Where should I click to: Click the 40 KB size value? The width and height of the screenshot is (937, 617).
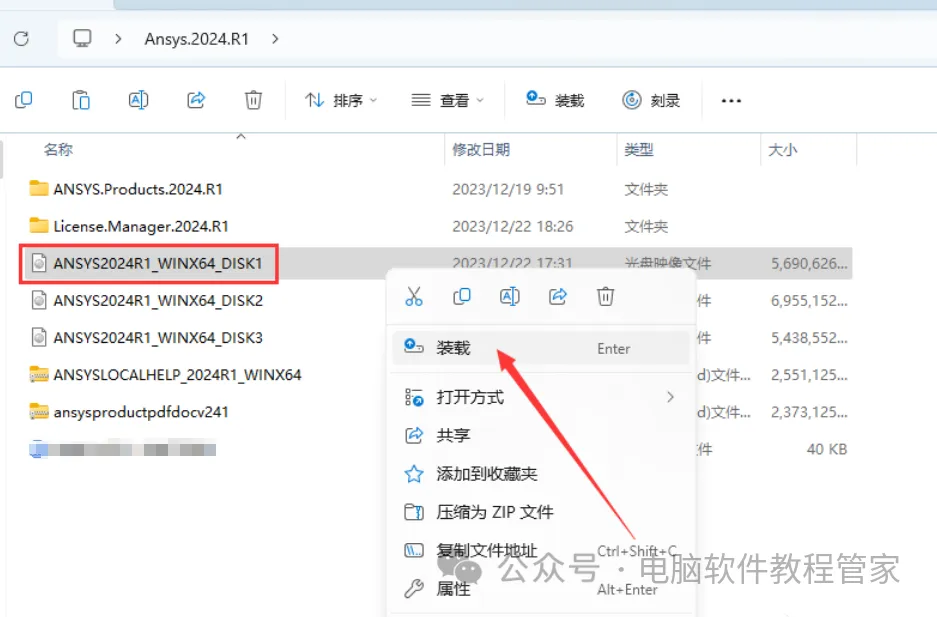(x=827, y=449)
